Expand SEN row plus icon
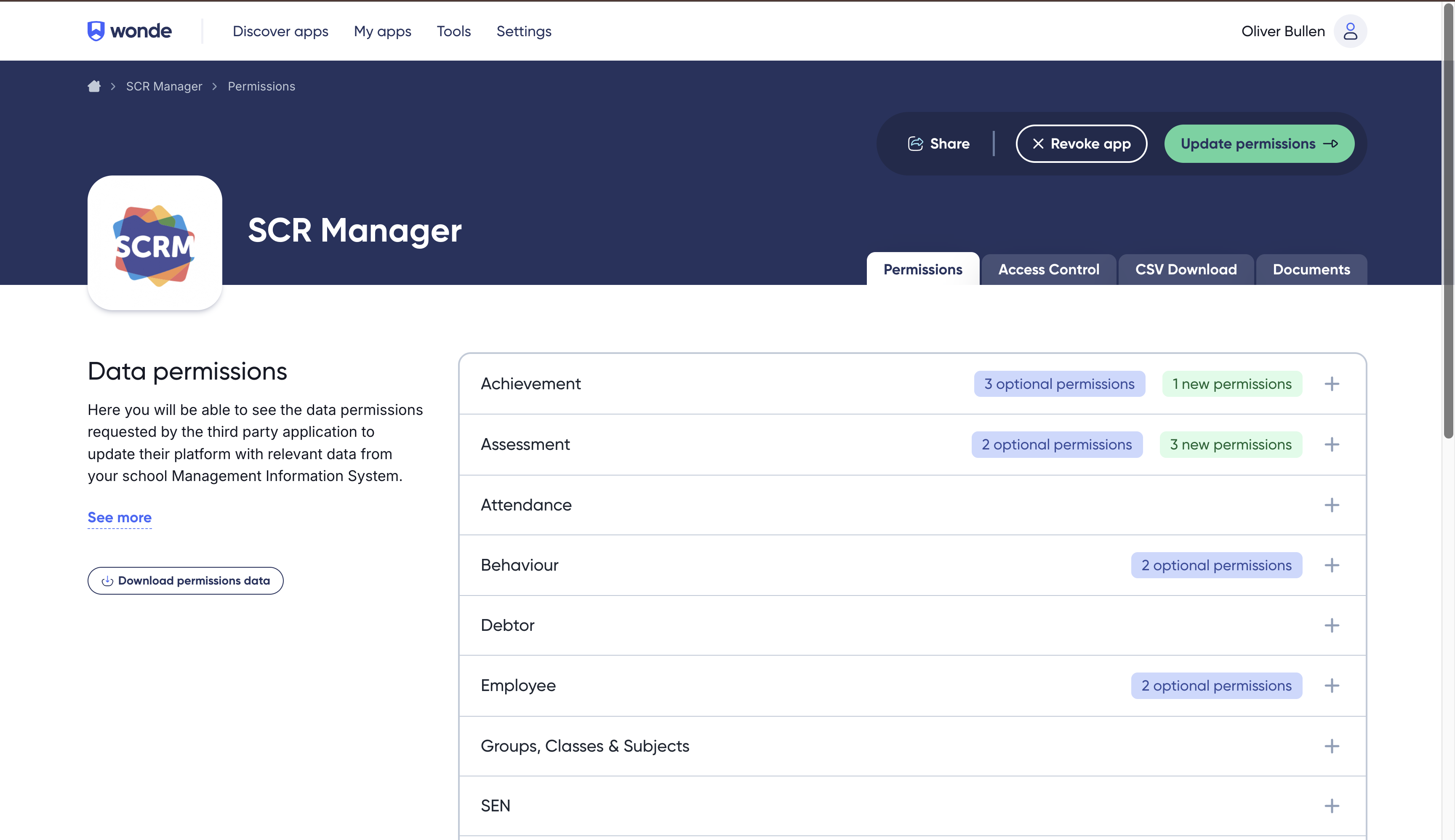This screenshot has width=1455, height=840. point(1332,806)
